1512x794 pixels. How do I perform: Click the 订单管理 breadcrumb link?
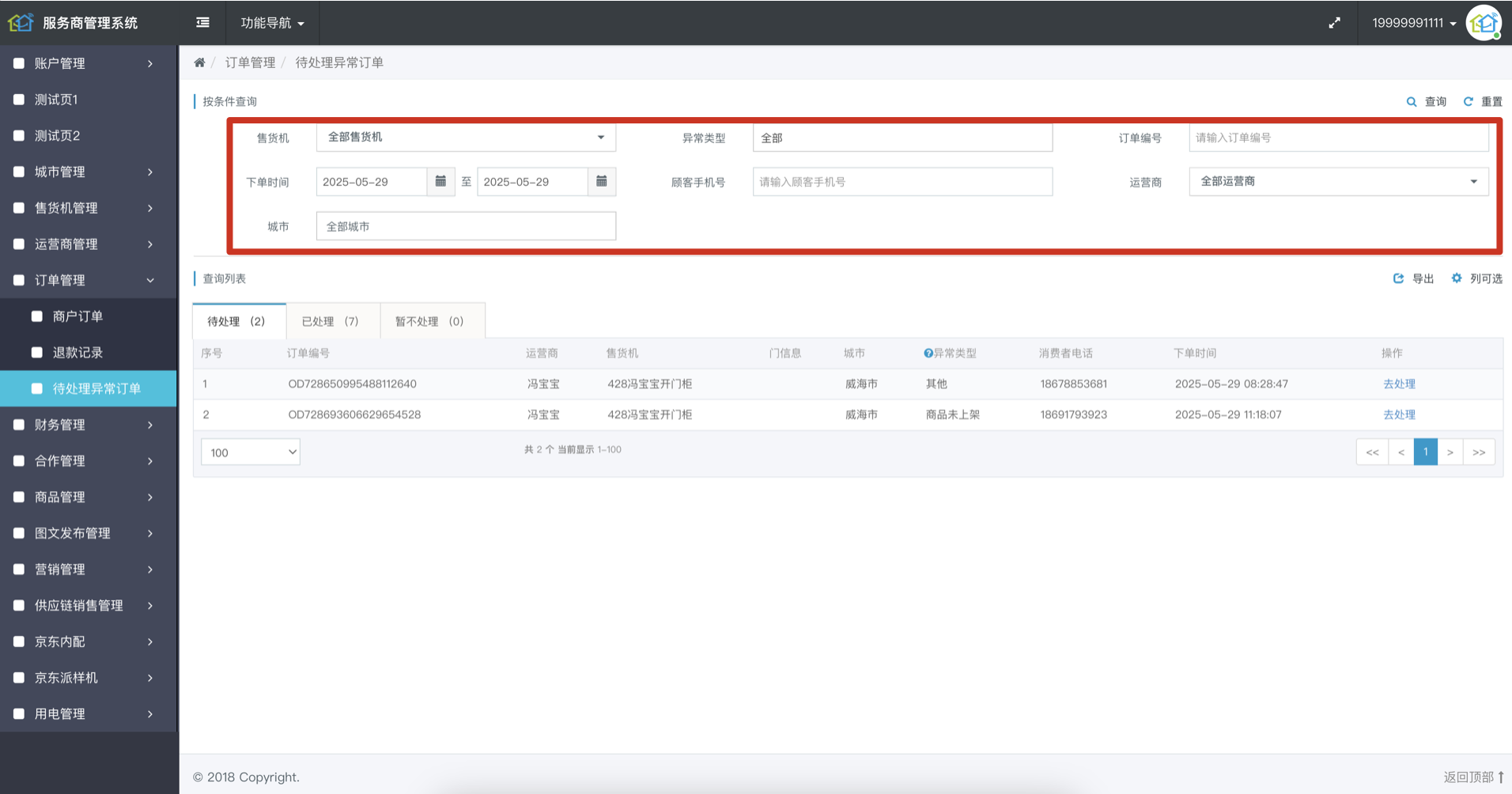(250, 62)
